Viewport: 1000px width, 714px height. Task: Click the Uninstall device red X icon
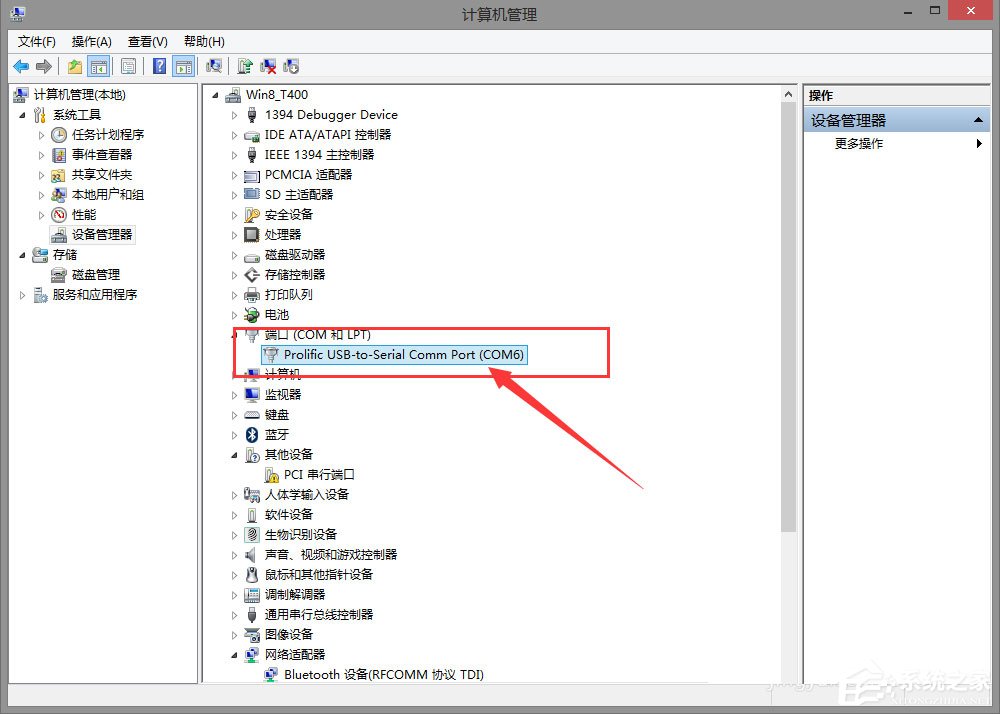(268, 66)
